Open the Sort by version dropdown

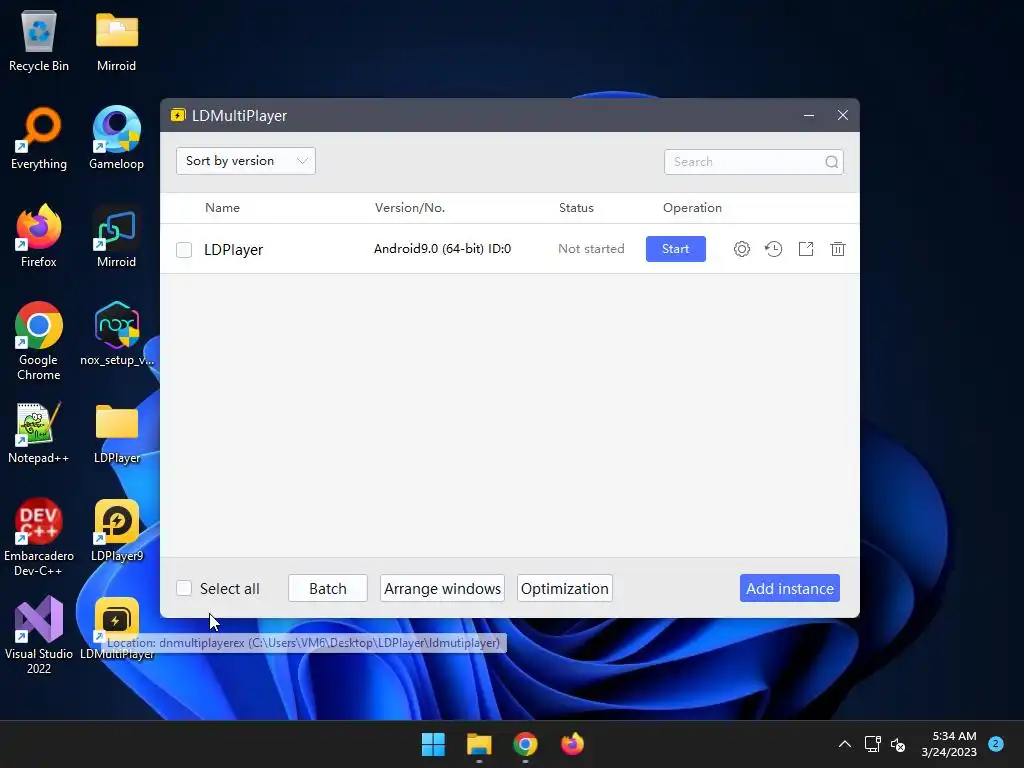pyautogui.click(x=246, y=161)
